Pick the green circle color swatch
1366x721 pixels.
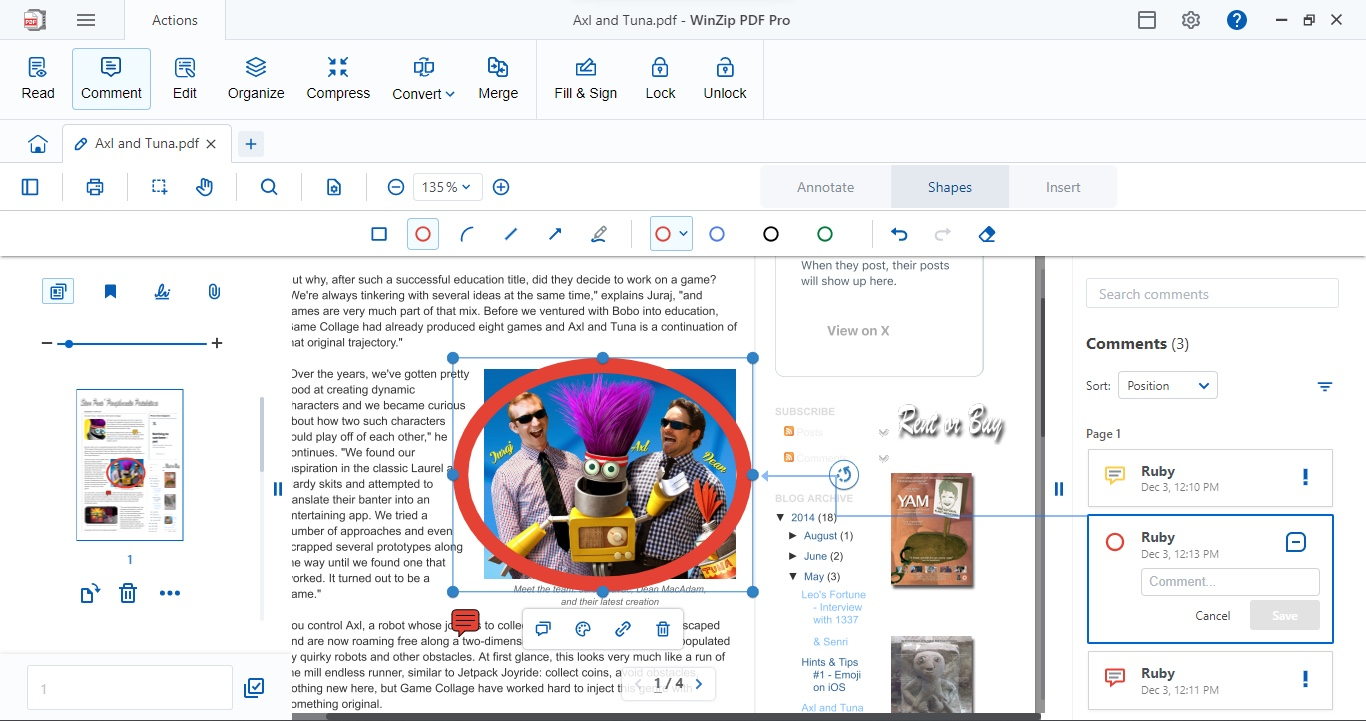tap(825, 234)
